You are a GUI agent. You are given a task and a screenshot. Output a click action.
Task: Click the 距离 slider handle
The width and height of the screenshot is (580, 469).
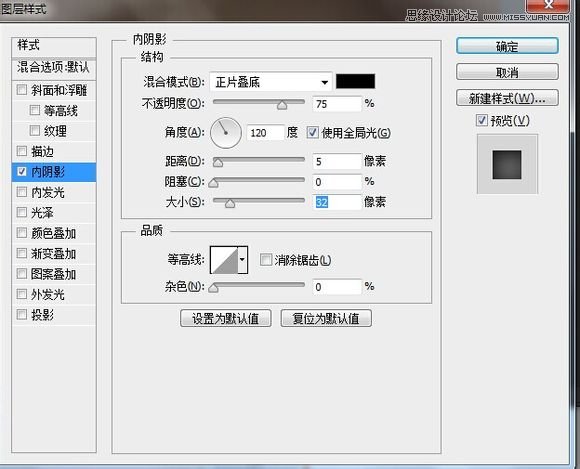click(x=218, y=163)
